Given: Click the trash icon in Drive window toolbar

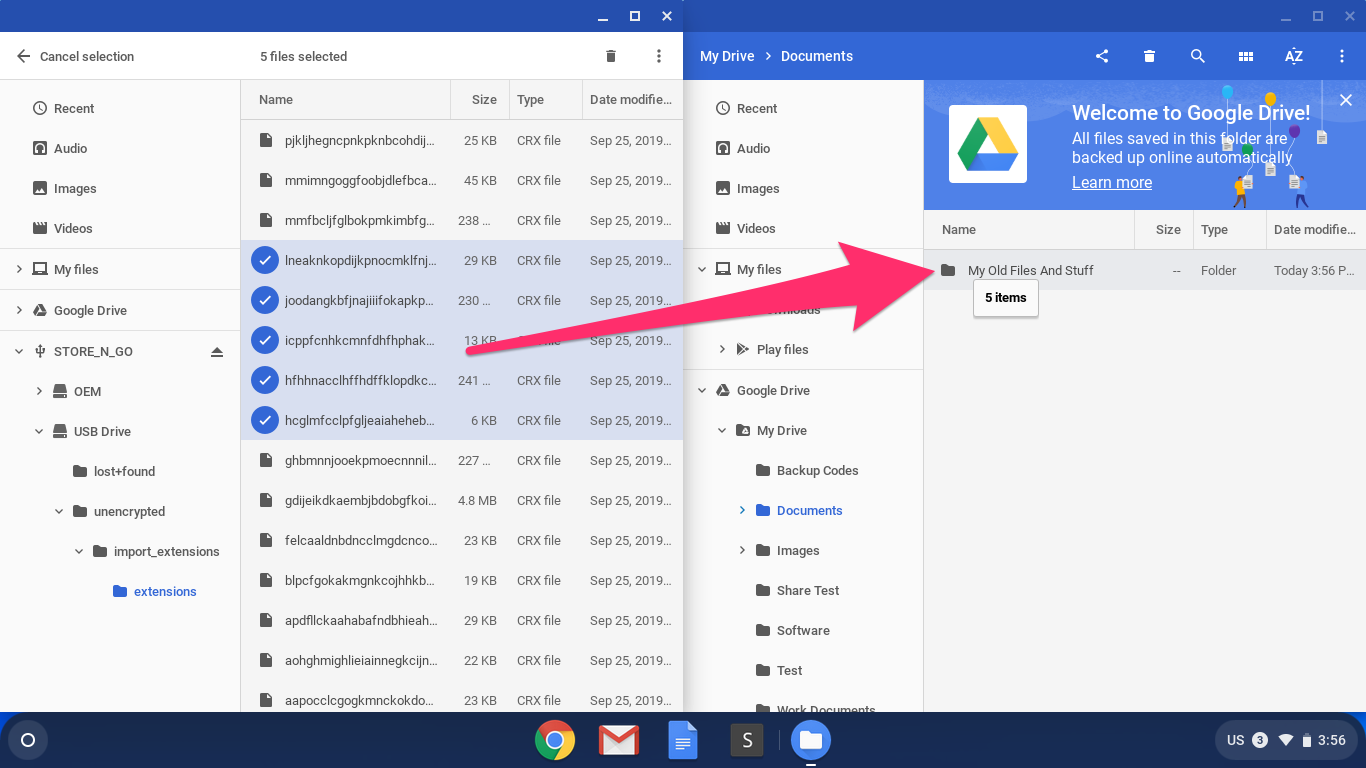Looking at the screenshot, I should click(1150, 56).
